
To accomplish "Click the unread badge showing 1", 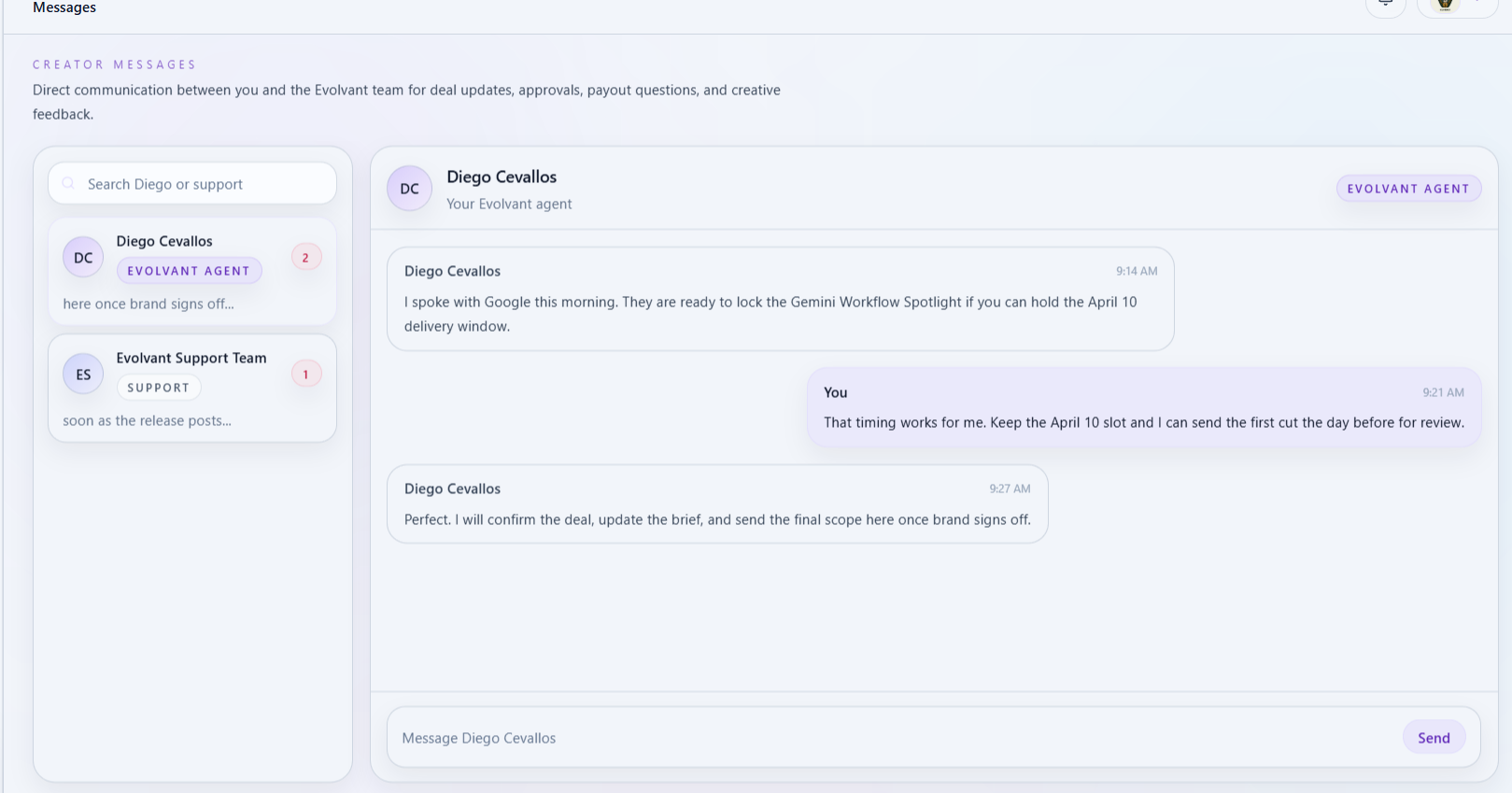I will [x=305, y=375].
